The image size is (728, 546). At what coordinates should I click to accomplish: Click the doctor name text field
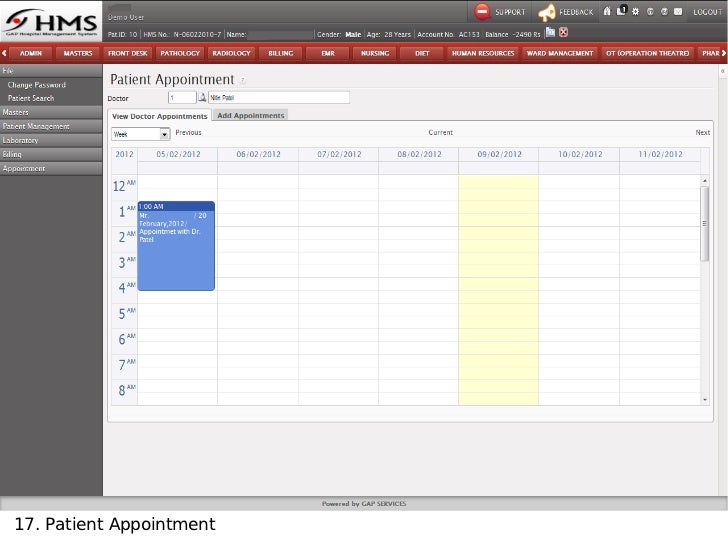click(279, 98)
